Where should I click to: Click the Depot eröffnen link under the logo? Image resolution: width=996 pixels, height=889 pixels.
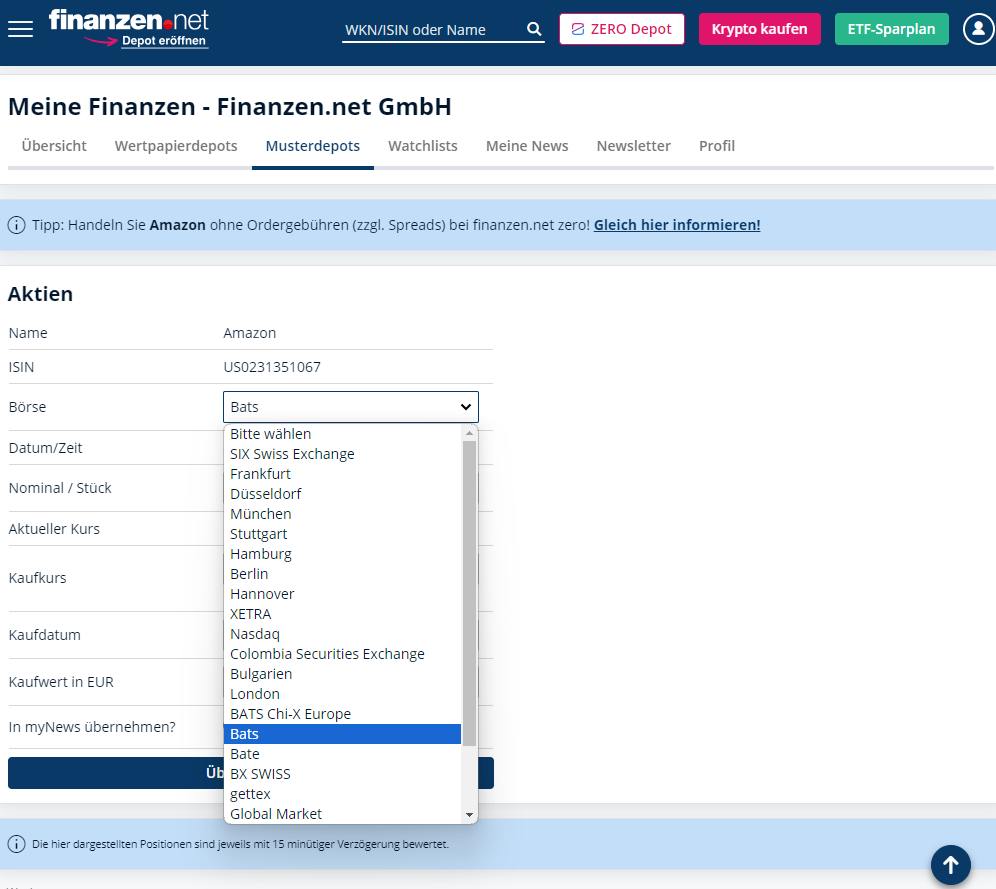tap(164, 41)
